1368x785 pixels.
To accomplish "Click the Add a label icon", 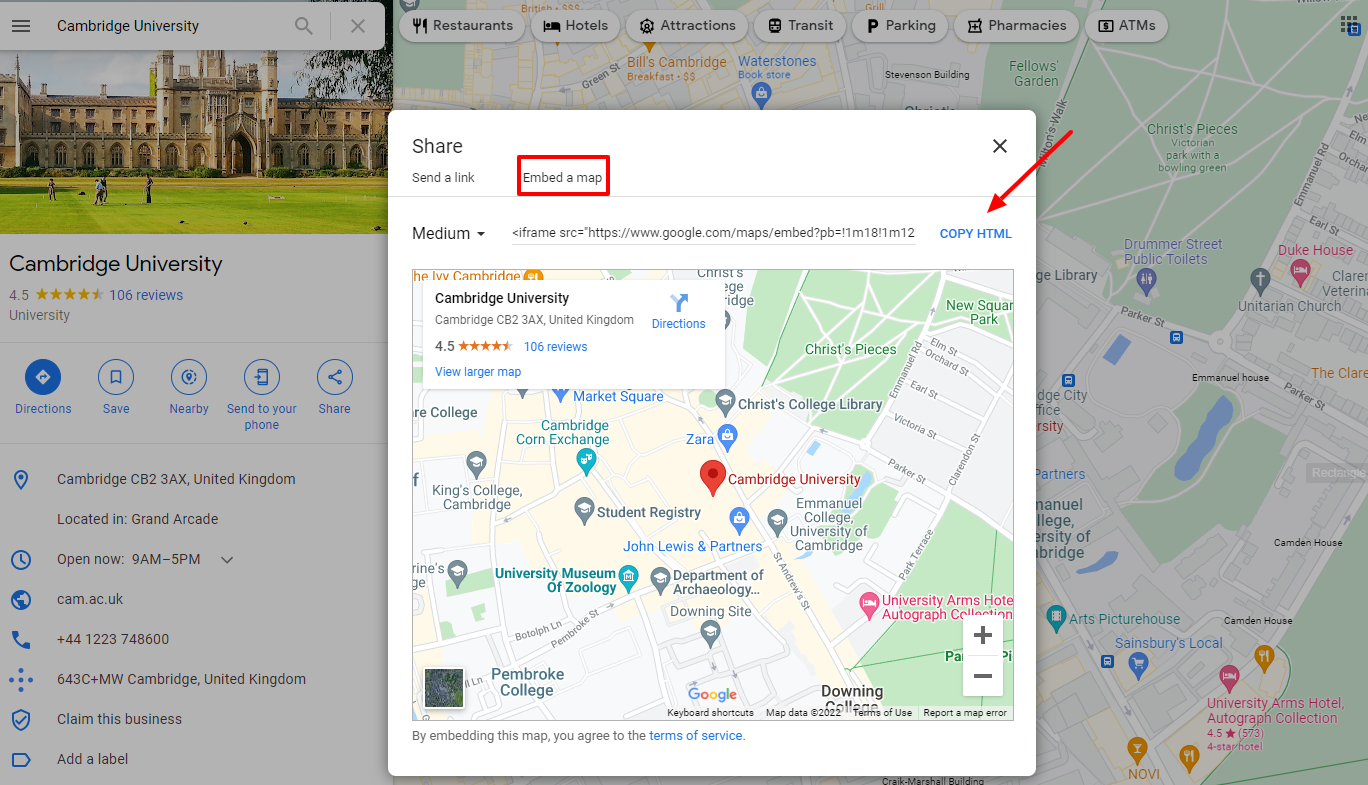I will click(x=21, y=759).
